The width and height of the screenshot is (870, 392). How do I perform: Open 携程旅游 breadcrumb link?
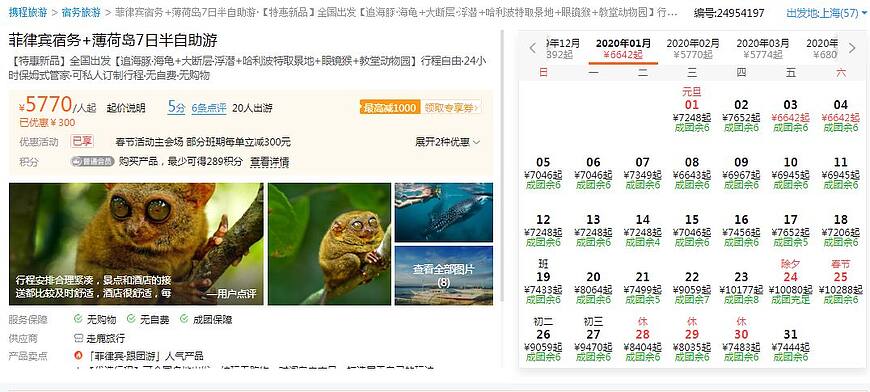tap(28, 12)
